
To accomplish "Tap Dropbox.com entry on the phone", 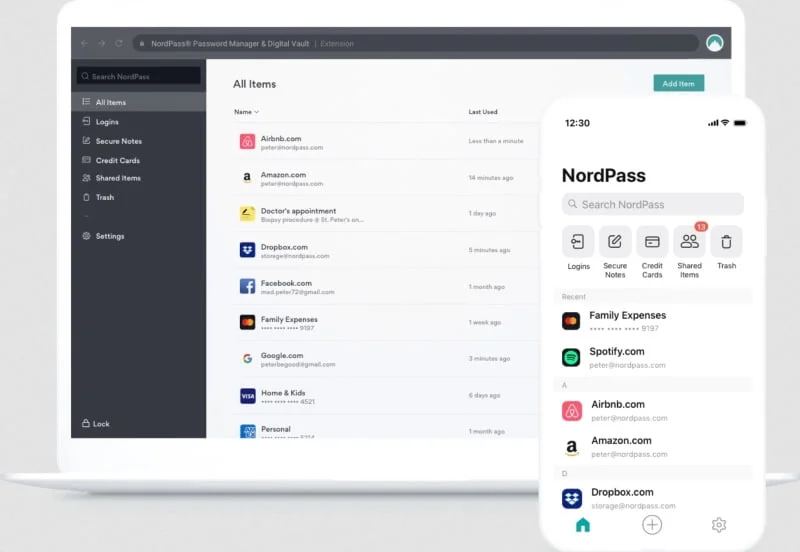I will point(653,498).
